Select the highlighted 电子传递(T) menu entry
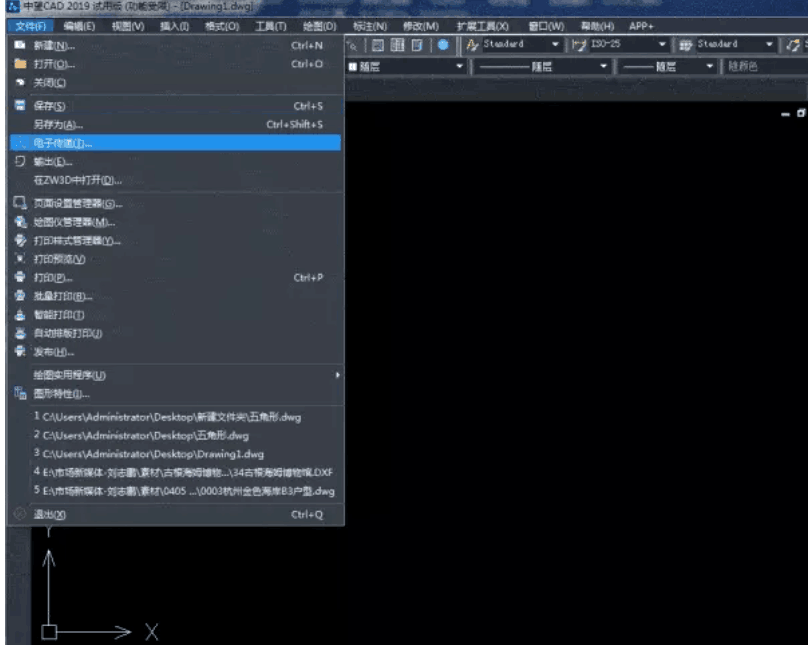The width and height of the screenshot is (808, 645). [176, 143]
